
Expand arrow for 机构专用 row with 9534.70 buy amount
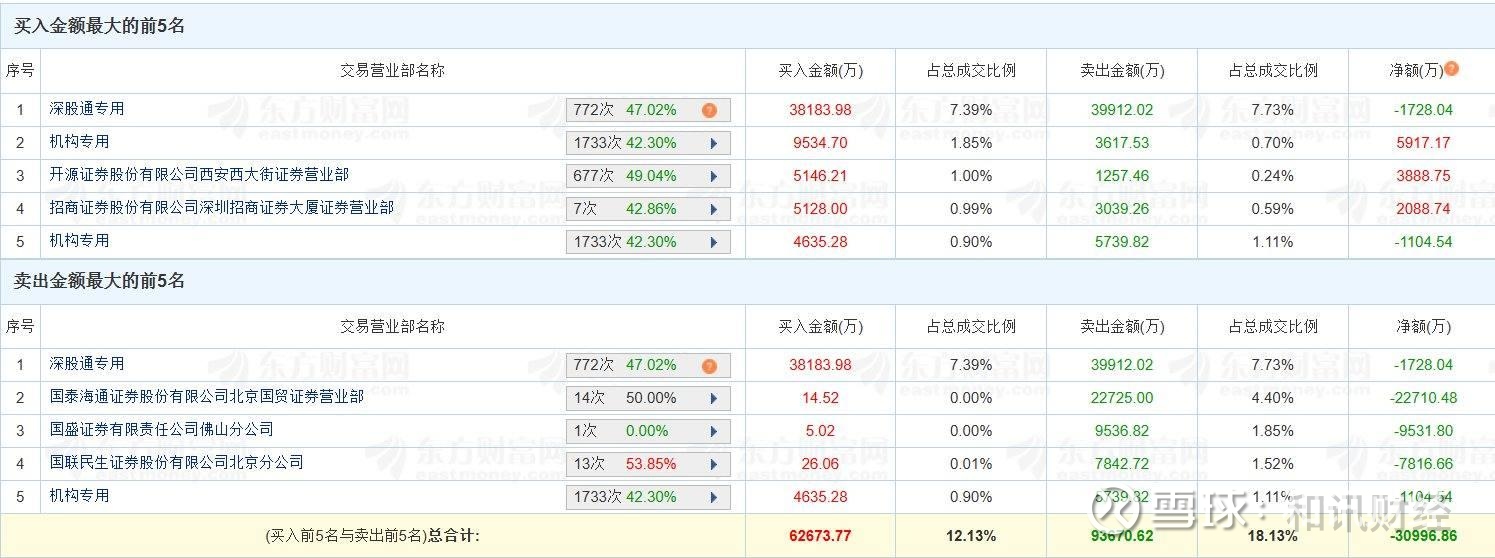point(714,143)
